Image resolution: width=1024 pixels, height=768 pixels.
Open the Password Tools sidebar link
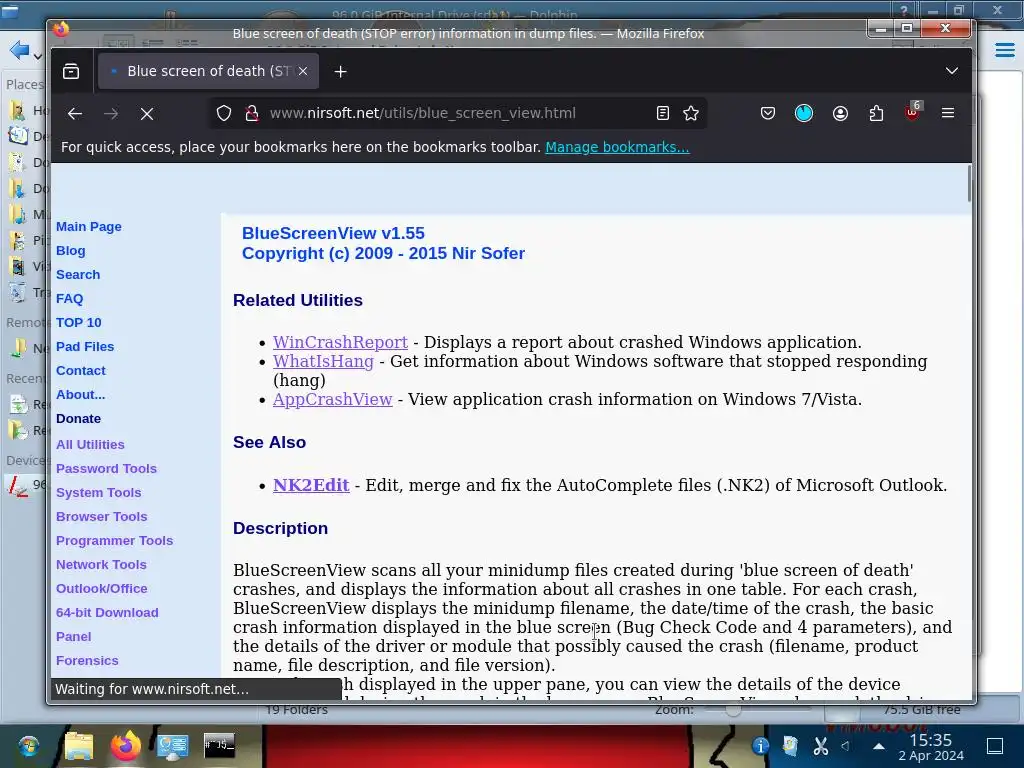(x=106, y=469)
